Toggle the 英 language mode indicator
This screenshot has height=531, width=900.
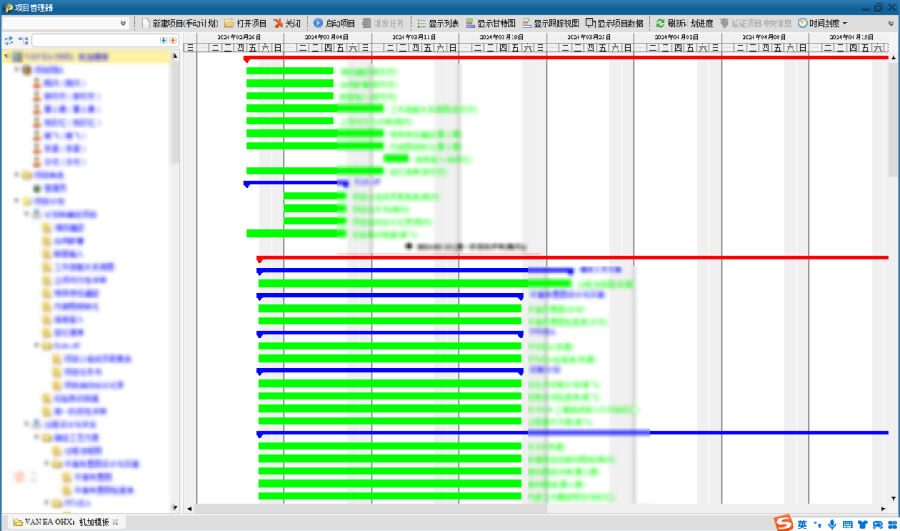(802, 524)
